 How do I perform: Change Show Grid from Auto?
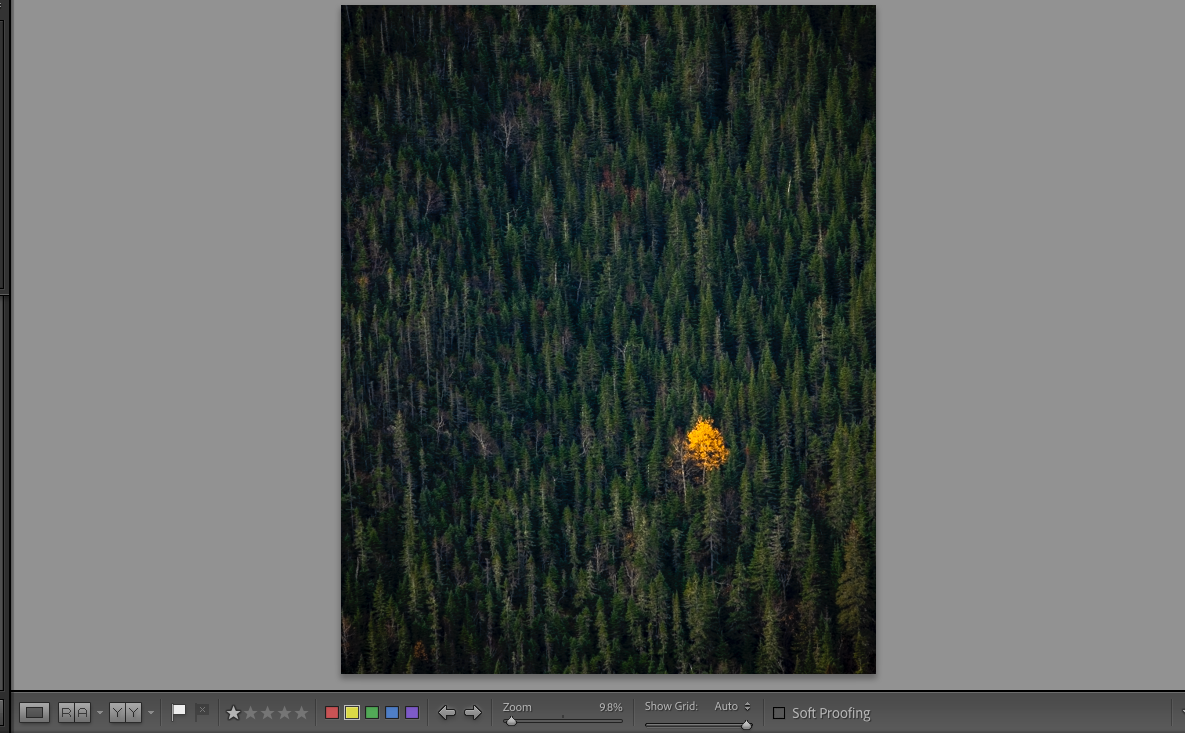pyautogui.click(x=730, y=706)
